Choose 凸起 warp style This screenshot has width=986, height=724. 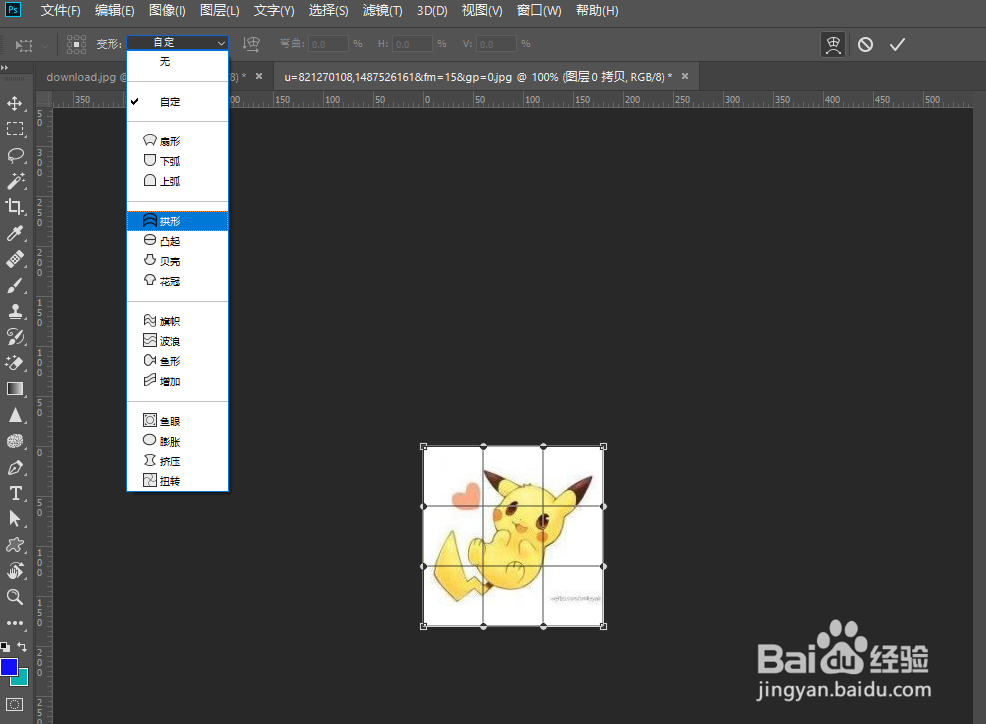click(177, 241)
